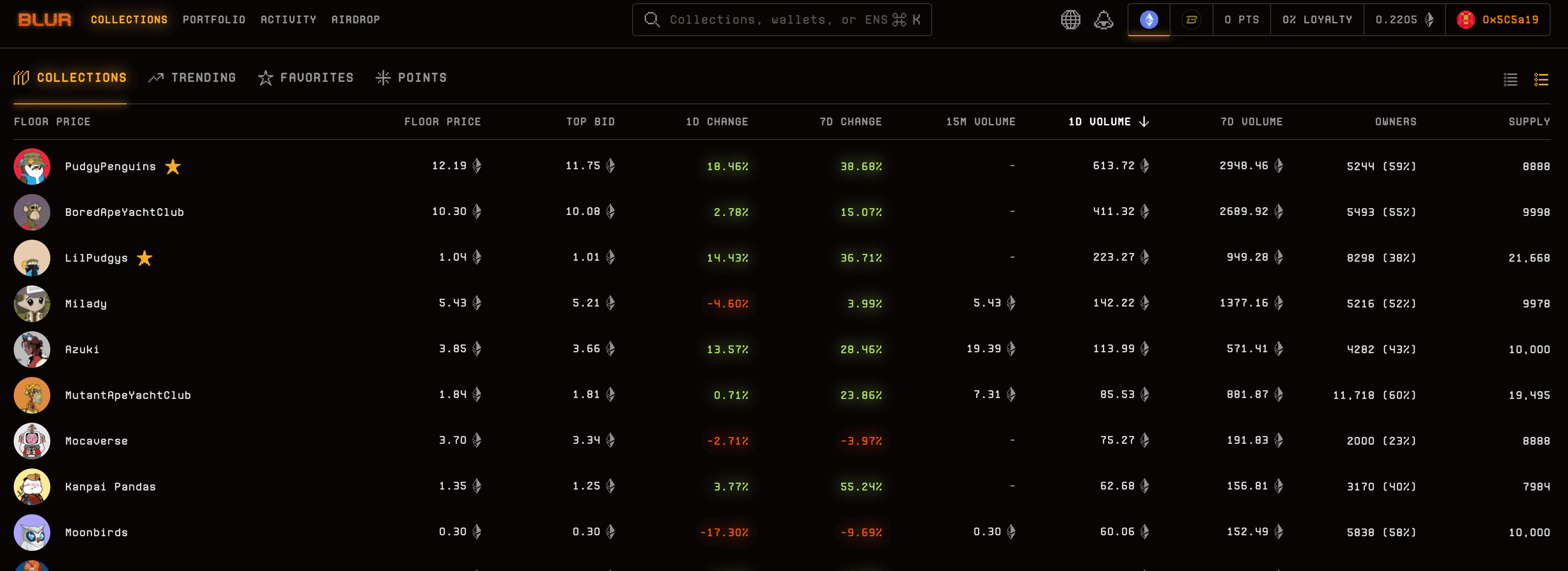Open the BoredApeYachtClub collection name
This screenshot has height=571, width=1568.
coord(124,212)
